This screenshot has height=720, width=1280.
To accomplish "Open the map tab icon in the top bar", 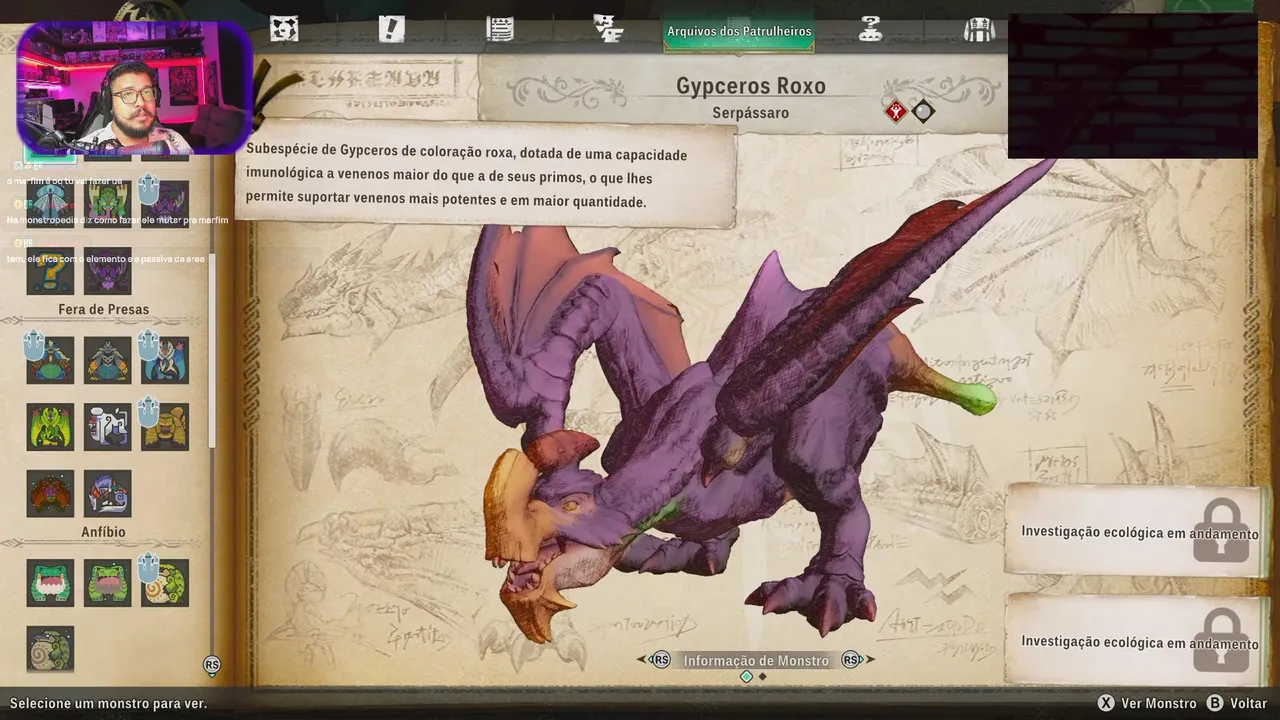I will pyautogui.click(x=284, y=29).
